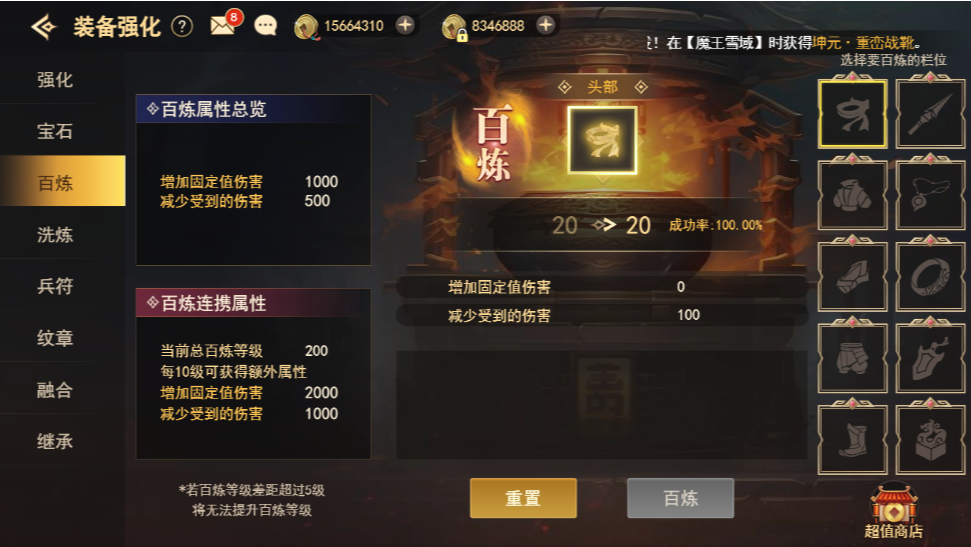Select the necklace equipment slot
The width and height of the screenshot is (971, 547).
(930, 194)
